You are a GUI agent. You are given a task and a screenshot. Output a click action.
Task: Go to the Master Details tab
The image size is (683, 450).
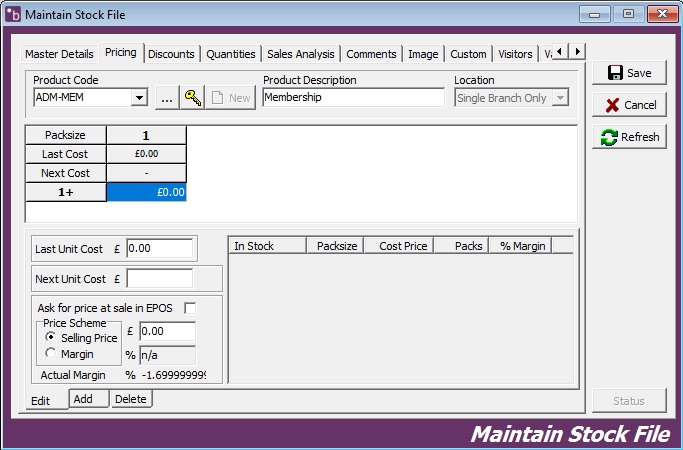59,54
